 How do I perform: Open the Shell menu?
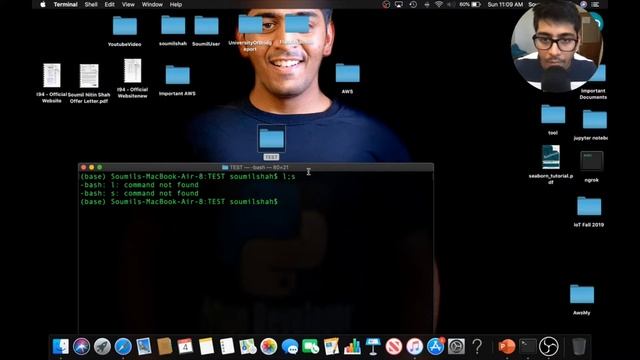91,4
